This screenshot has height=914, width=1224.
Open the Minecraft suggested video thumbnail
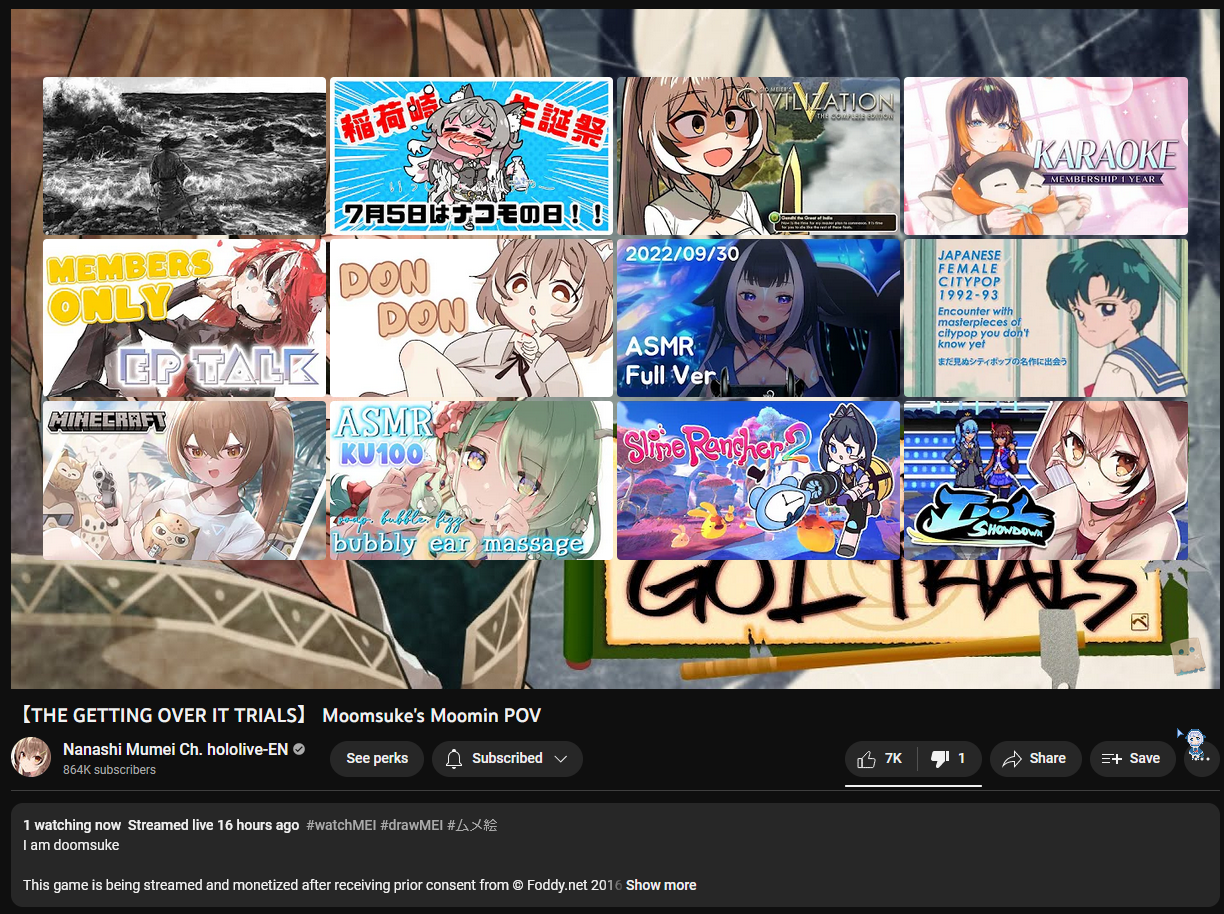pyautogui.click(x=184, y=480)
